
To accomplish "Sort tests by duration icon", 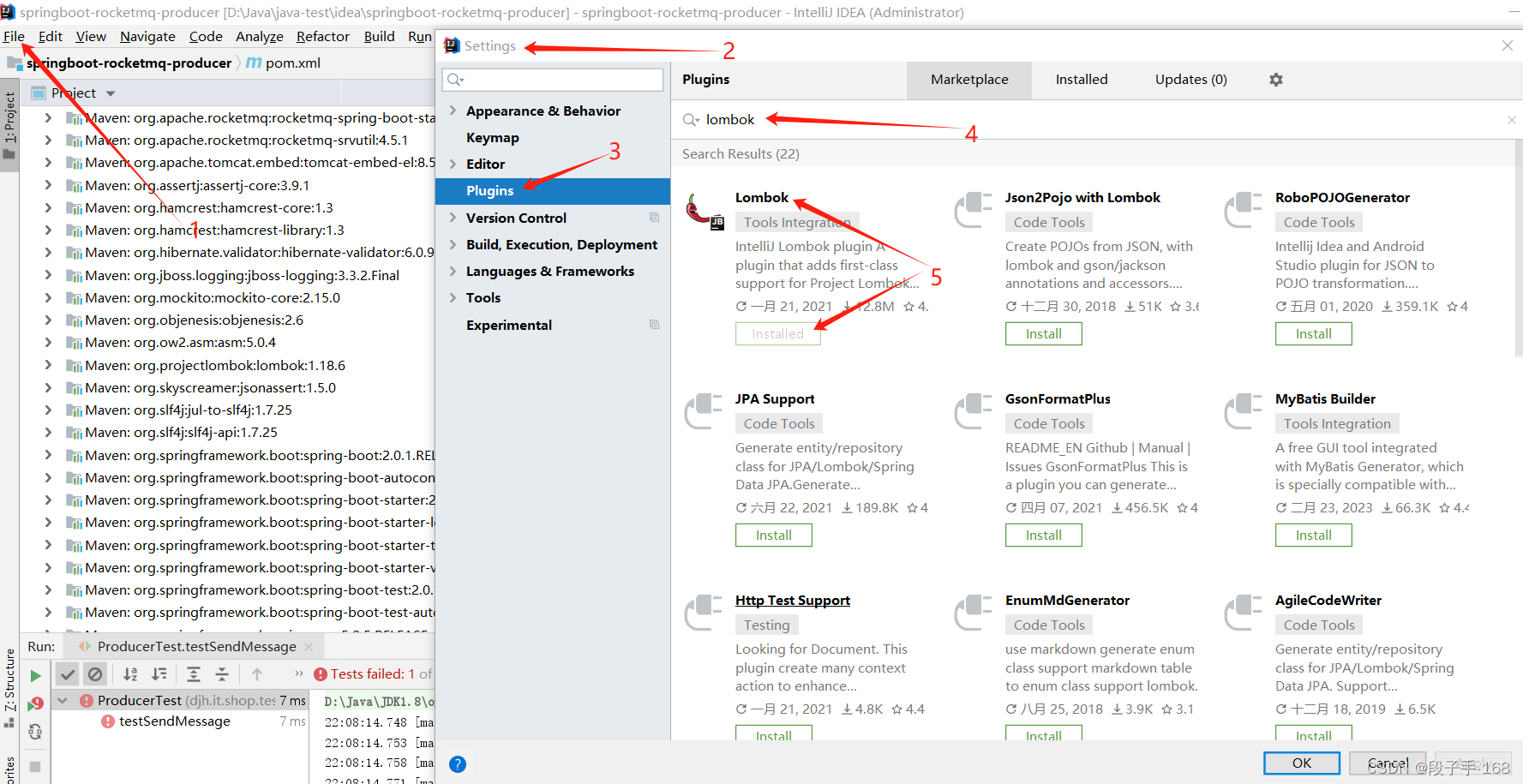I will 159,674.
